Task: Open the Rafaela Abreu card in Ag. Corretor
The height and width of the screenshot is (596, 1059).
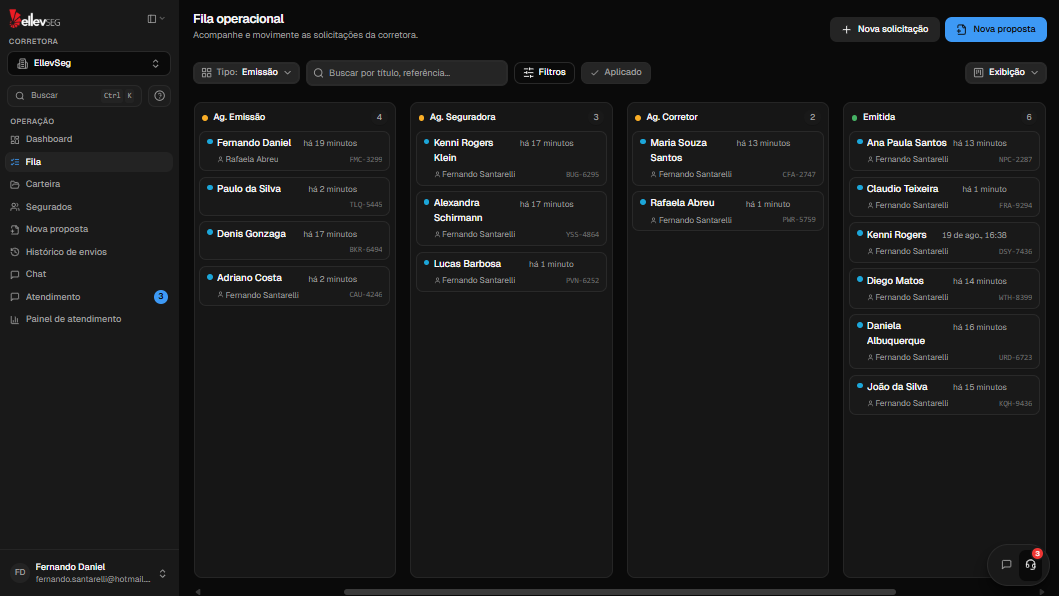Action: [728, 211]
